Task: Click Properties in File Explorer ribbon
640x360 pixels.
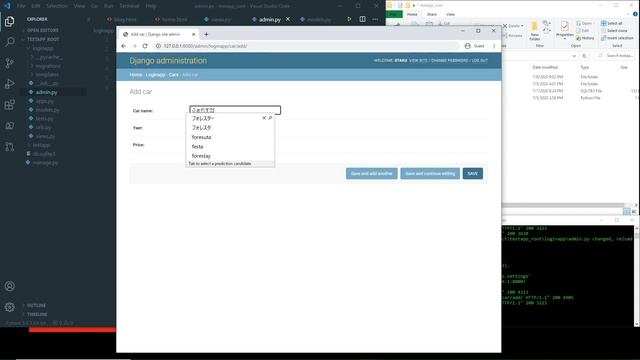Action: tap(564, 30)
